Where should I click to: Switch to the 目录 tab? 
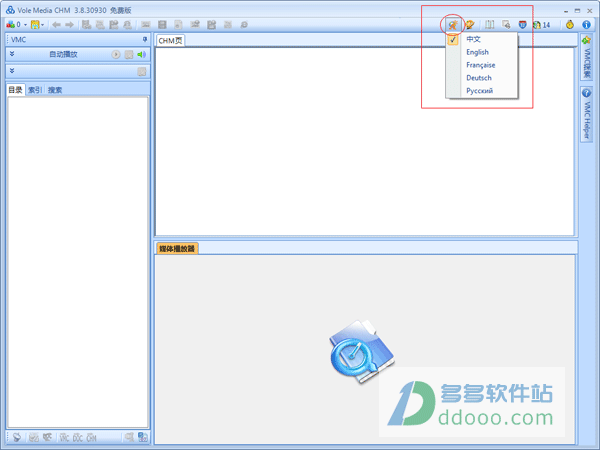point(16,90)
